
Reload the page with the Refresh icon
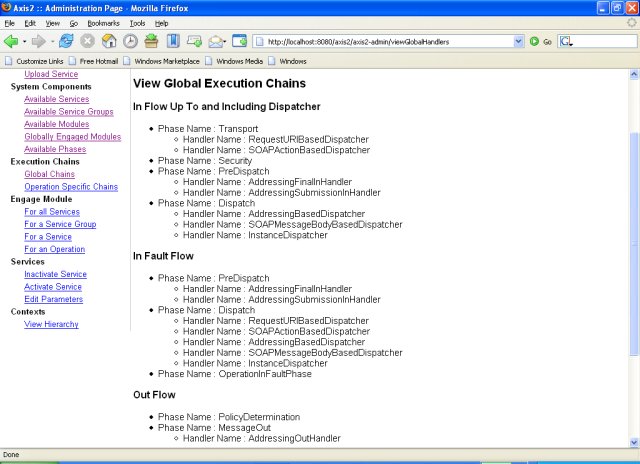(x=66, y=41)
